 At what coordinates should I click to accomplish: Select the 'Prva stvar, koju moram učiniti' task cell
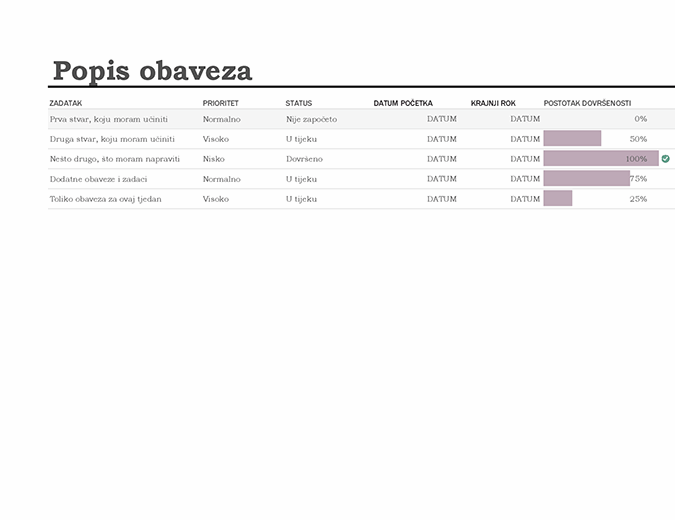point(109,119)
